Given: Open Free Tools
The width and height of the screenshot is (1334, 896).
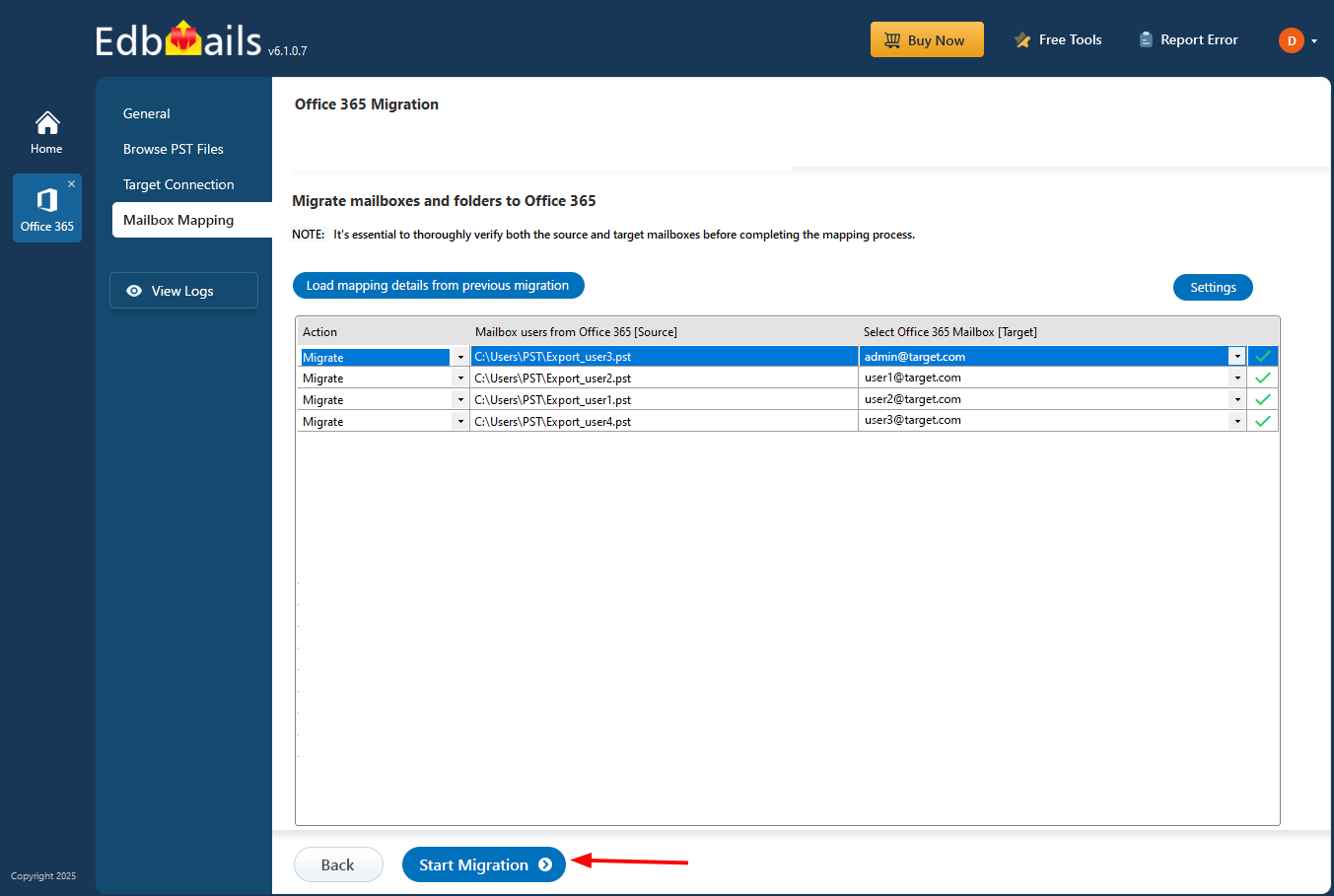Looking at the screenshot, I should click(1058, 39).
